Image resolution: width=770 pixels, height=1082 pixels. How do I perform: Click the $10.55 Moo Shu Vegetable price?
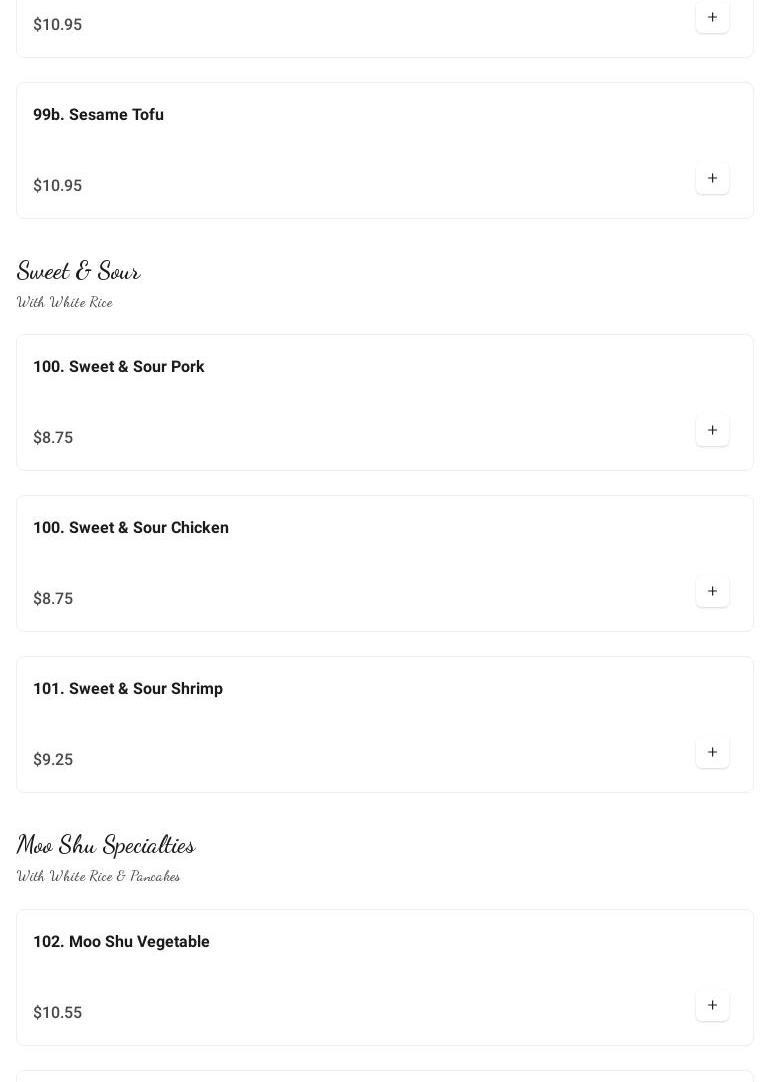[57, 1013]
